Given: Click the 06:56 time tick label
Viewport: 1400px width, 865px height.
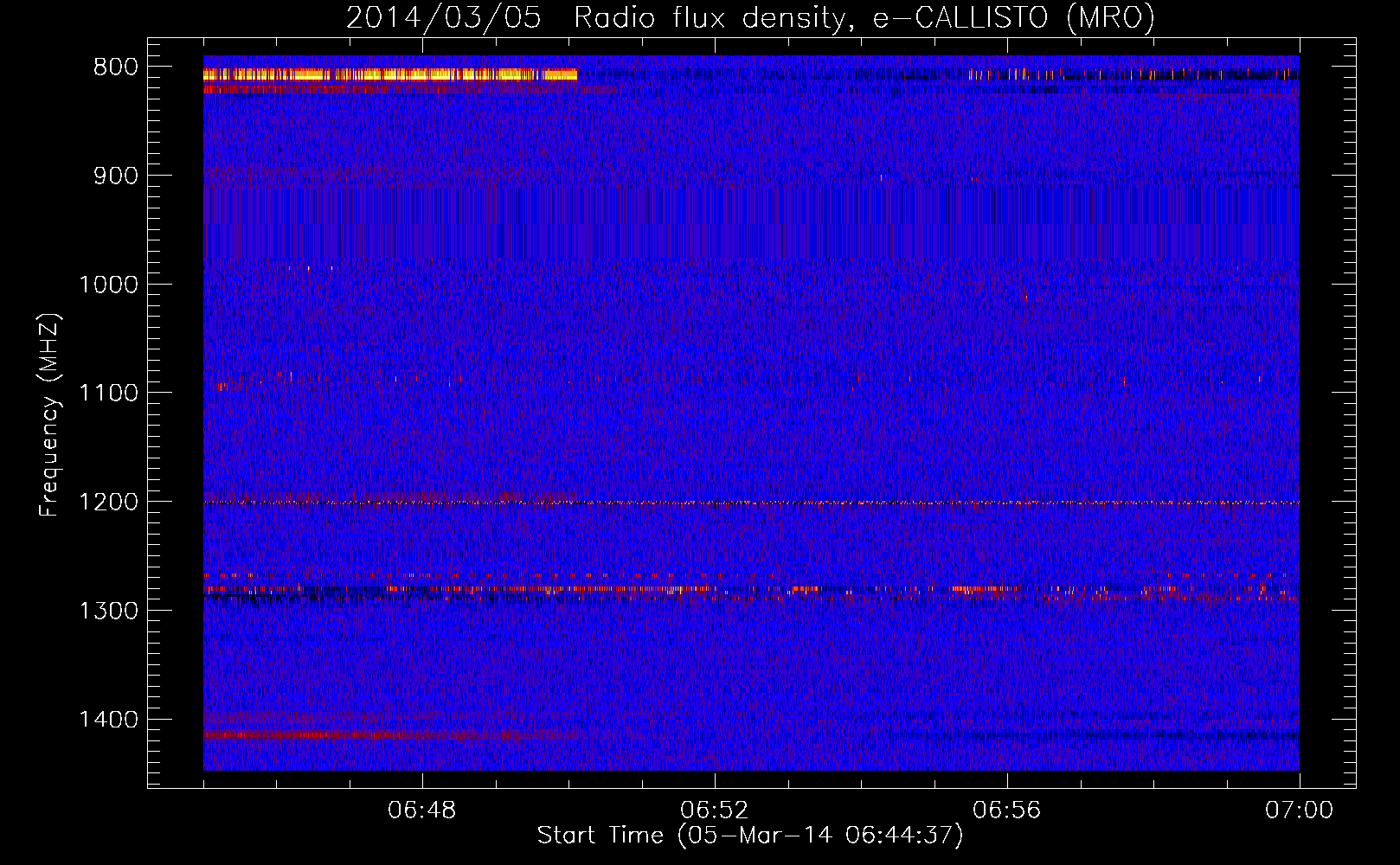Looking at the screenshot, I should coord(1007,811).
